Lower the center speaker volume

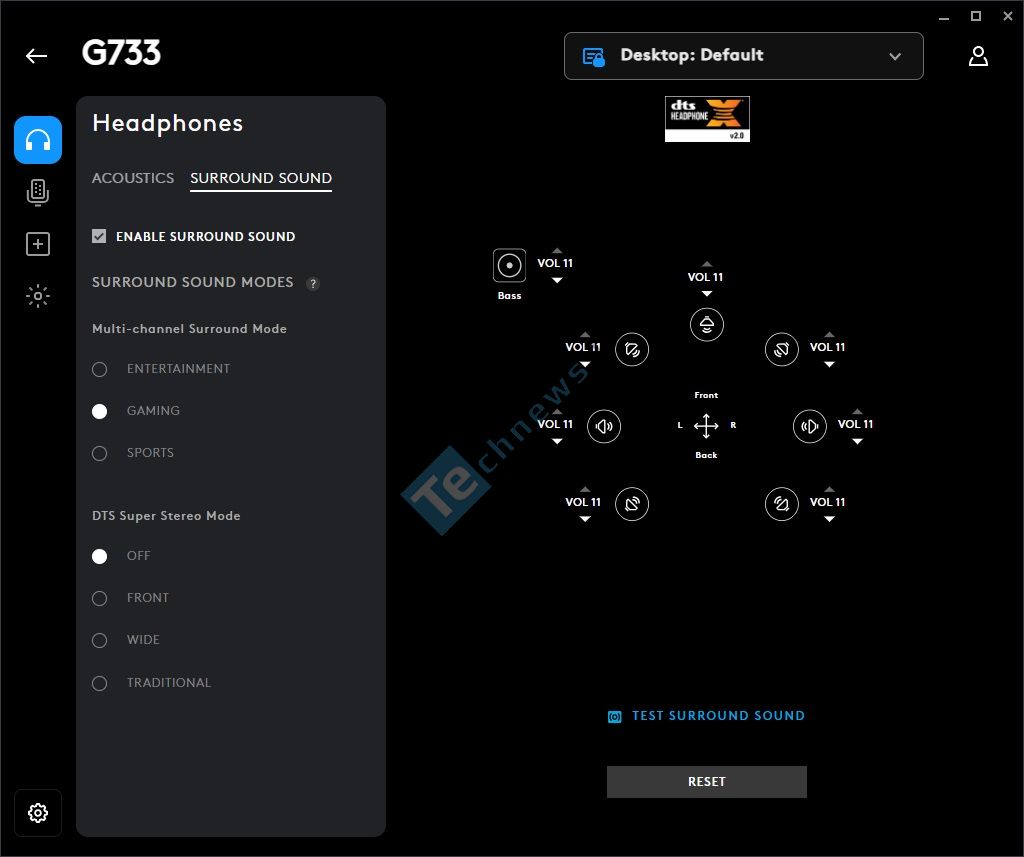point(707,294)
